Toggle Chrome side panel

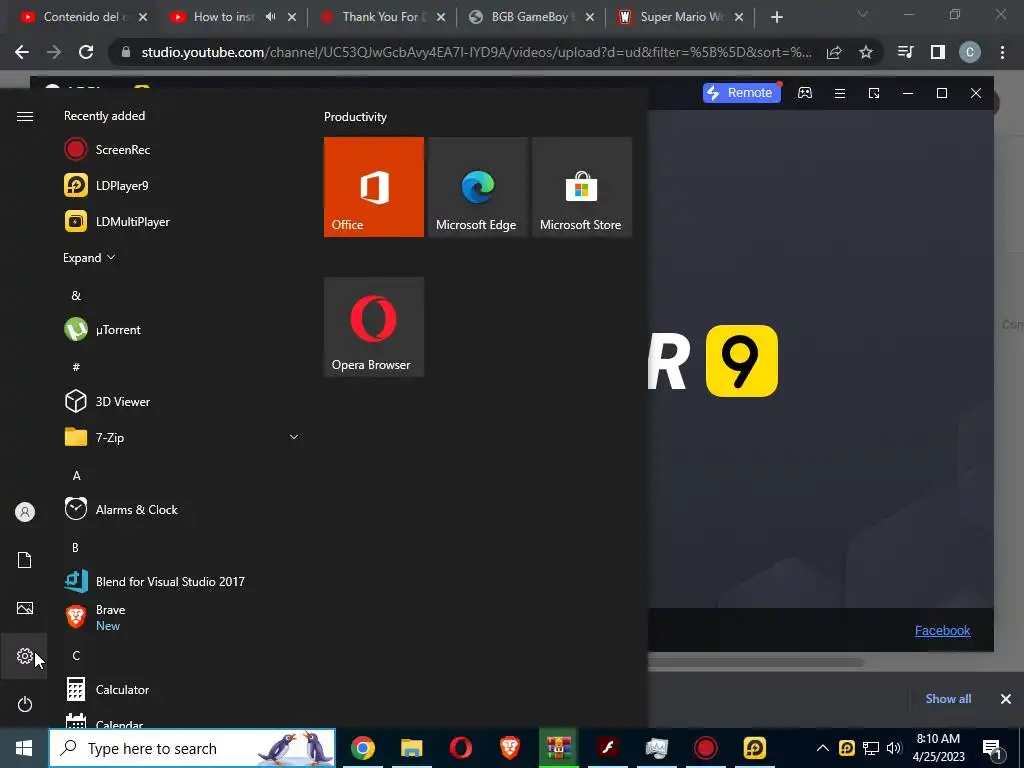click(x=938, y=52)
